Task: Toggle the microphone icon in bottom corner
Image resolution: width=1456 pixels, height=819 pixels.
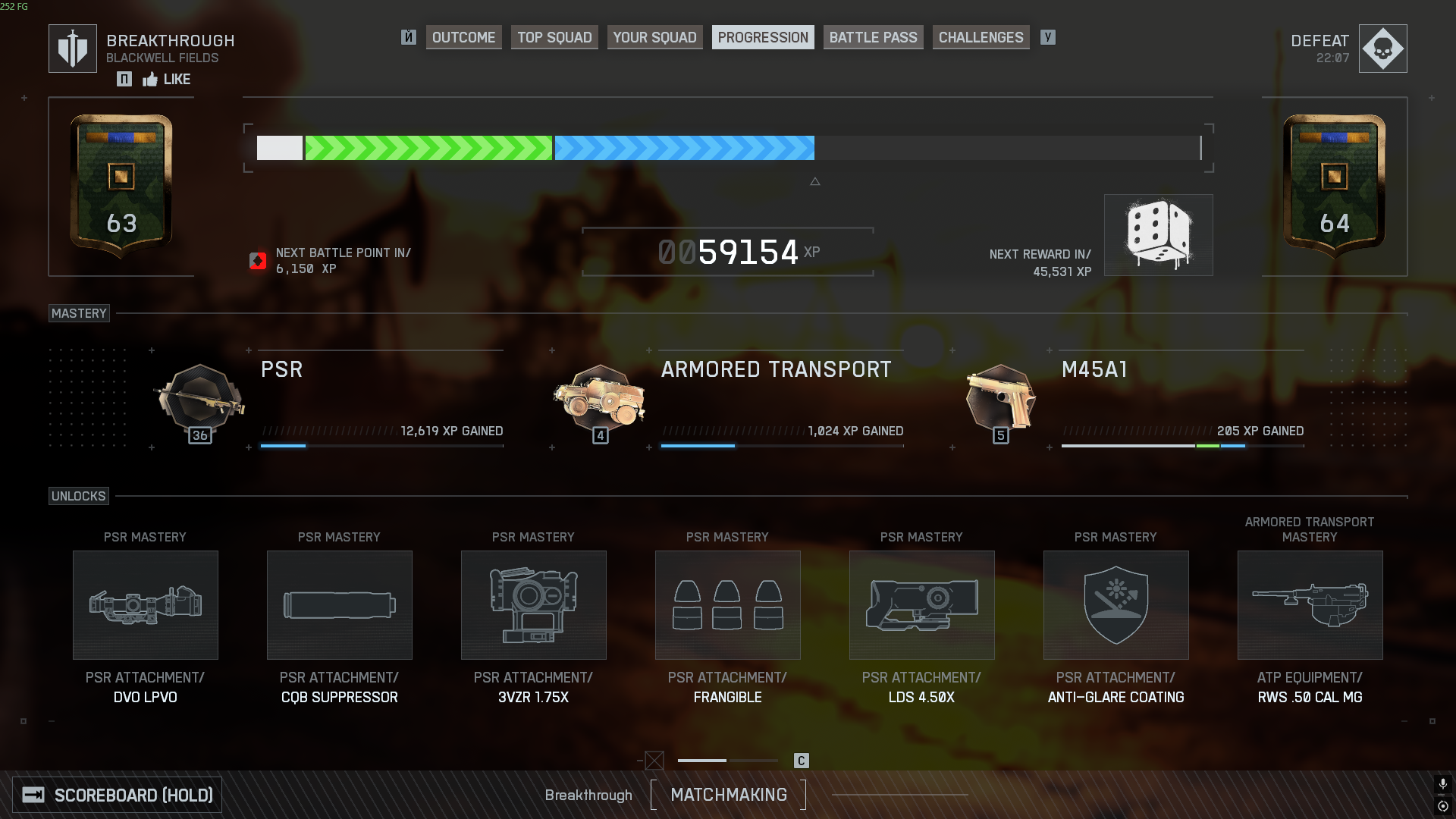Action: (x=1442, y=783)
